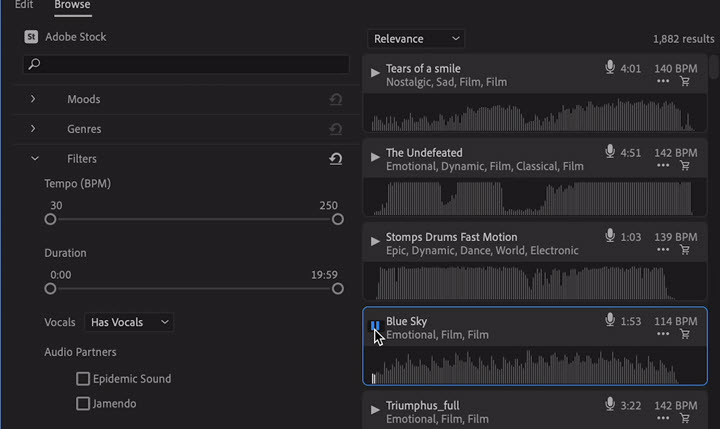
Task: Open more options for Tears of a smile
Action: (x=662, y=82)
